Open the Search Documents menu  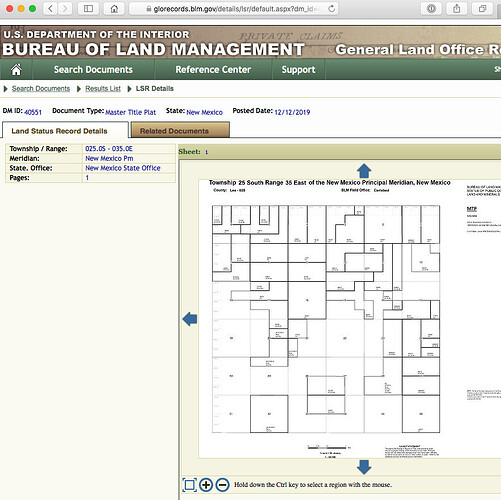93,70
